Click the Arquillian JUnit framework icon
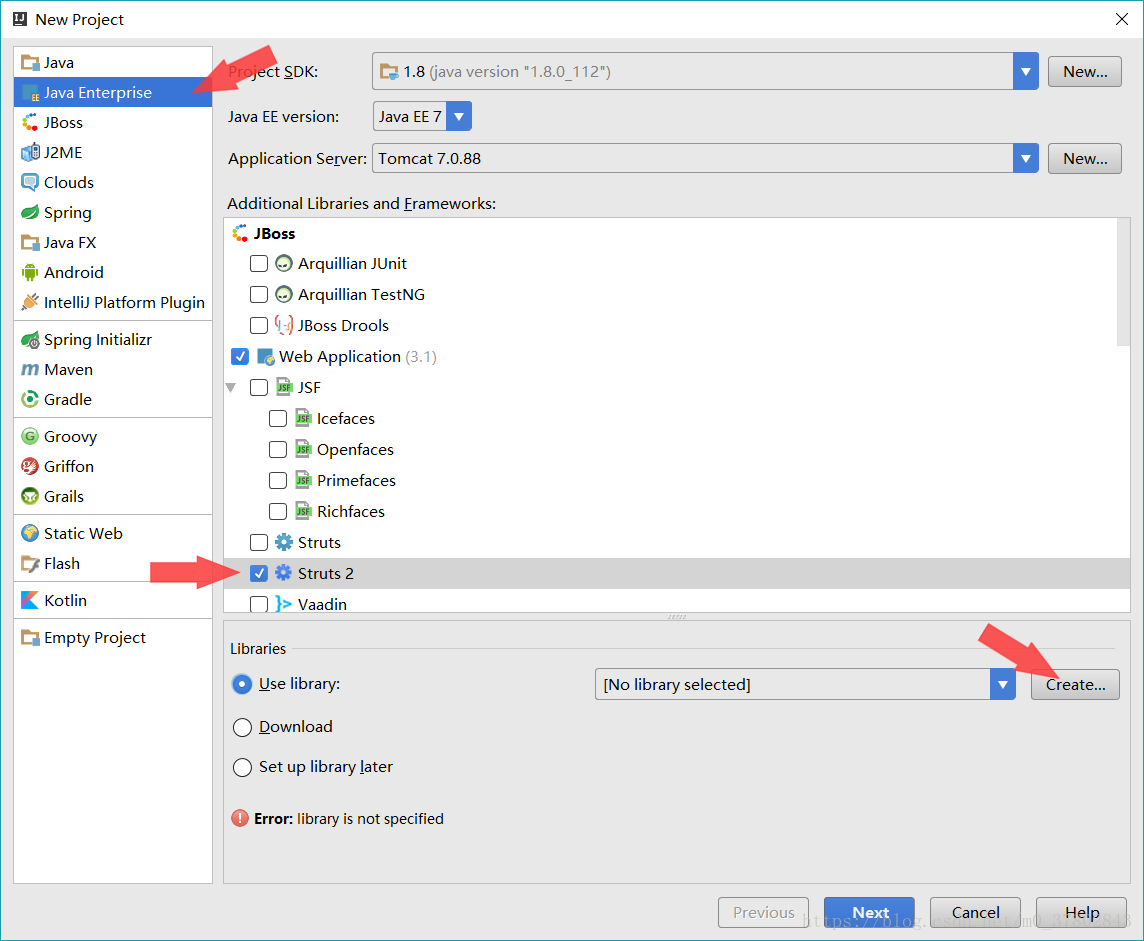The image size is (1144, 941). coord(284,263)
